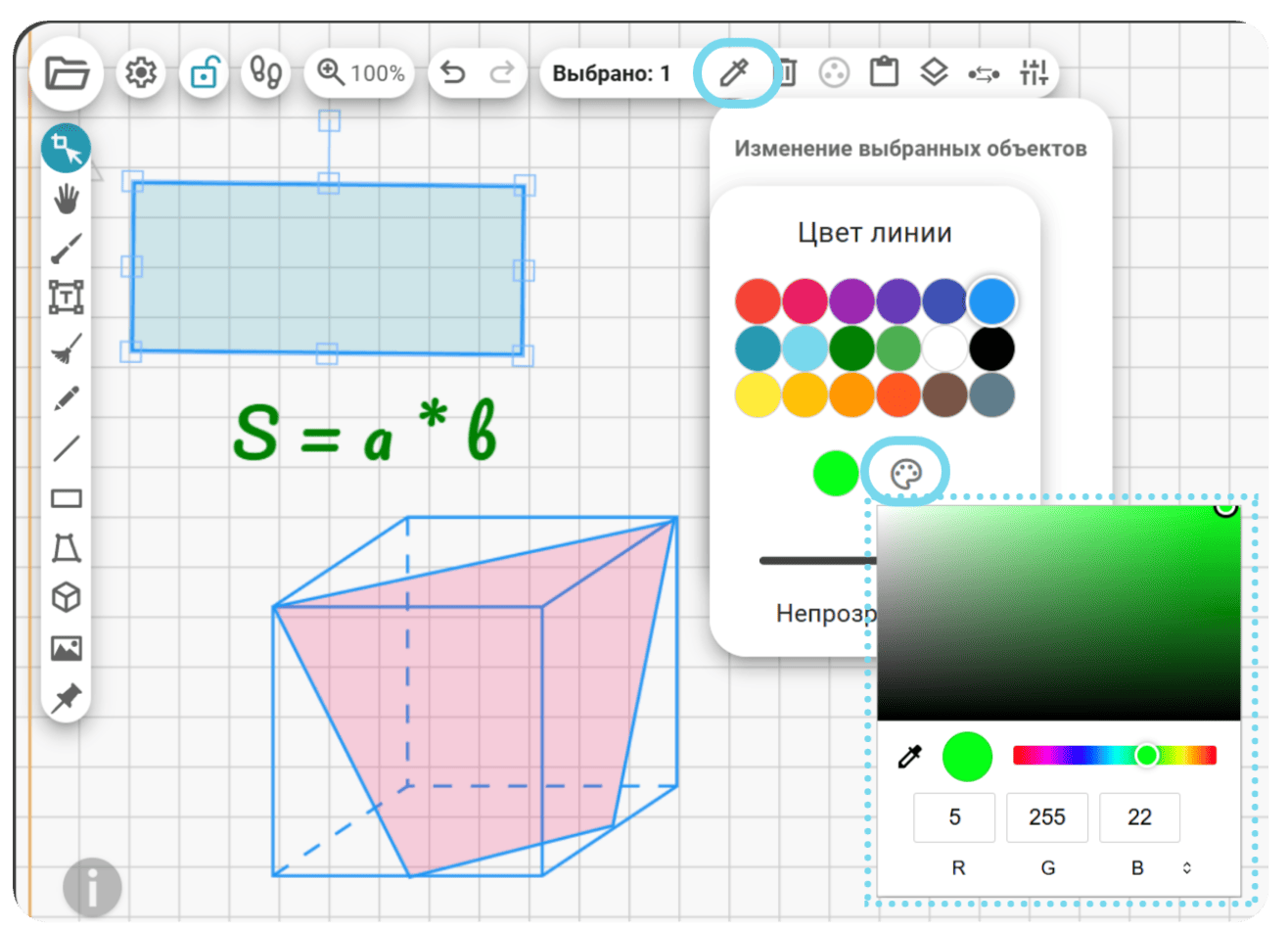
Task: Click the B value field showing 22
Action: coord(1140,817)
